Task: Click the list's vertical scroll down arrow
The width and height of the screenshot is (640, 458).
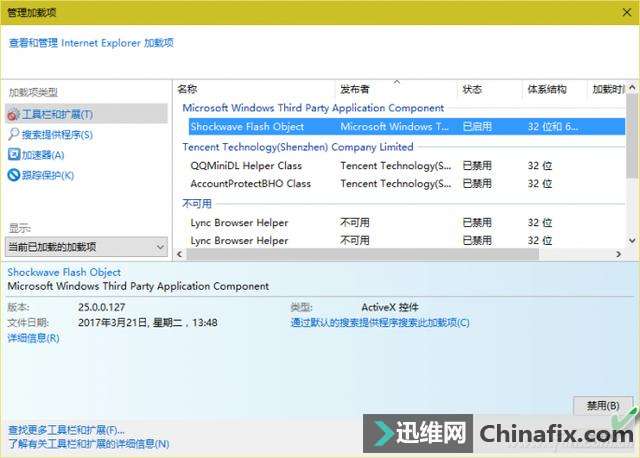Action: tap(632, 240)
